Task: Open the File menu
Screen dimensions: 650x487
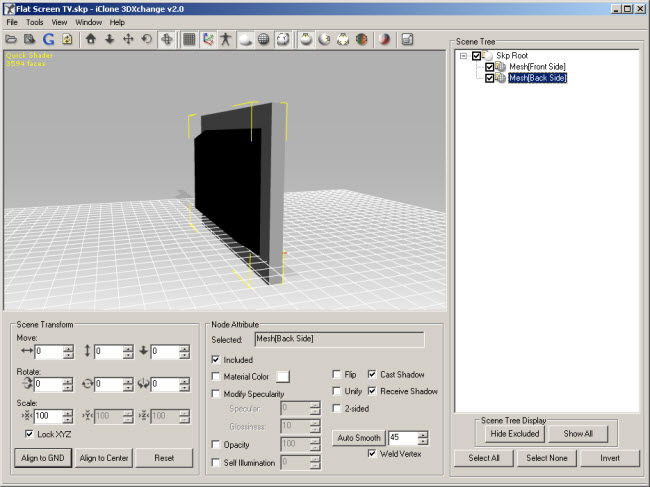Action: [12, 22]
